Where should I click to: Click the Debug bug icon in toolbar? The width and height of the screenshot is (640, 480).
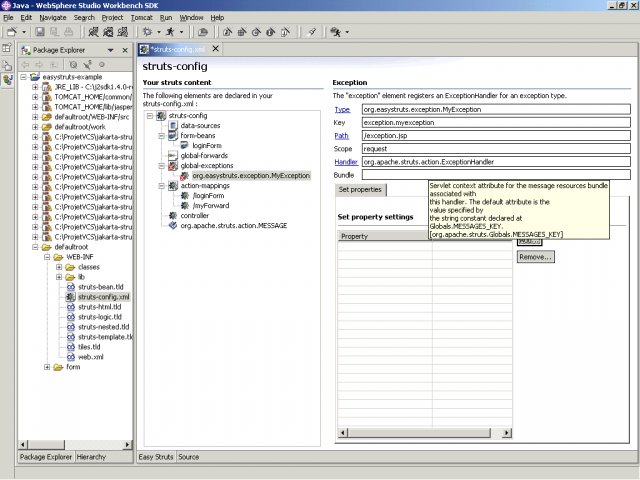pos(147,32)
